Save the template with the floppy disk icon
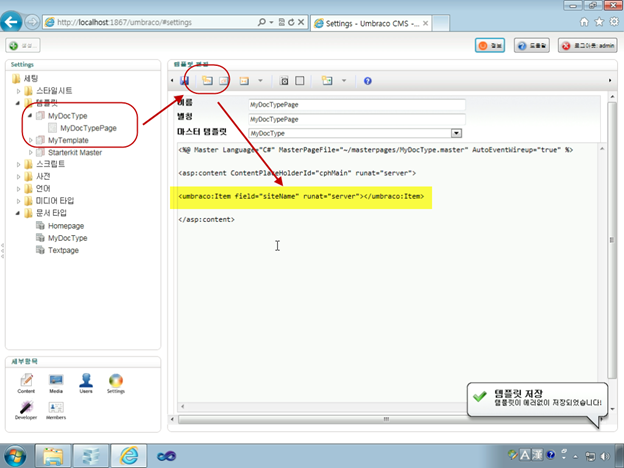Viewport: 624px width, 468px height. [x=184, y=81]
